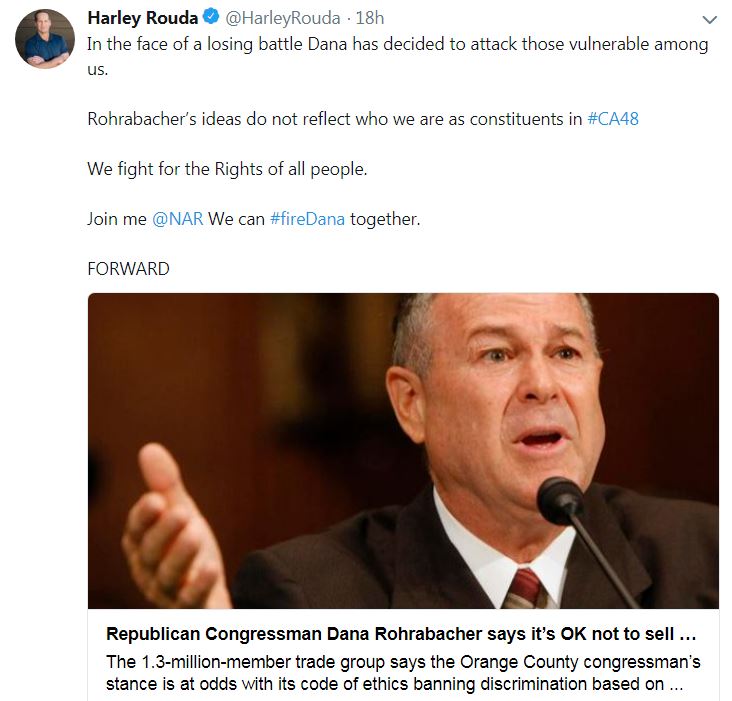Open the @NAR mention
The image size is (732, 701).
coord(178,219)
